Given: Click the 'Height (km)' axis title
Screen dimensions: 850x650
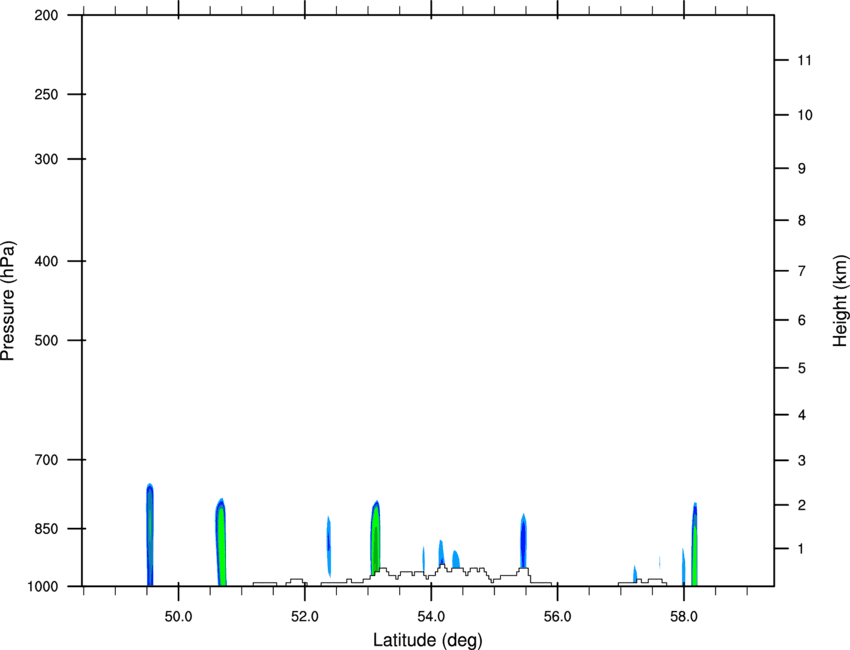Looking at the screenshot, I should 840,300.
